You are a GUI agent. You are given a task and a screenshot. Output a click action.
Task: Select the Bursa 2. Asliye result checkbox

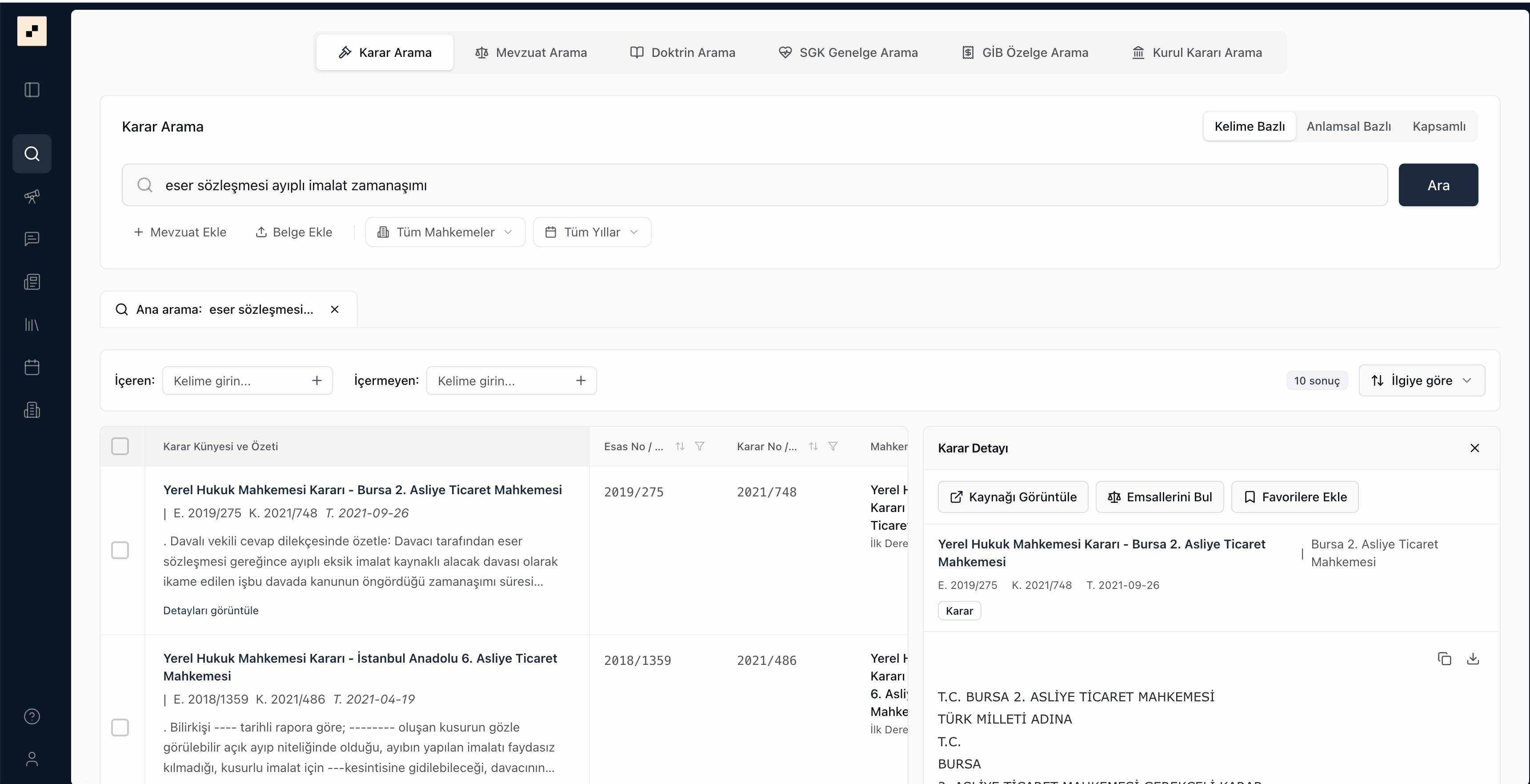[120, 550]
